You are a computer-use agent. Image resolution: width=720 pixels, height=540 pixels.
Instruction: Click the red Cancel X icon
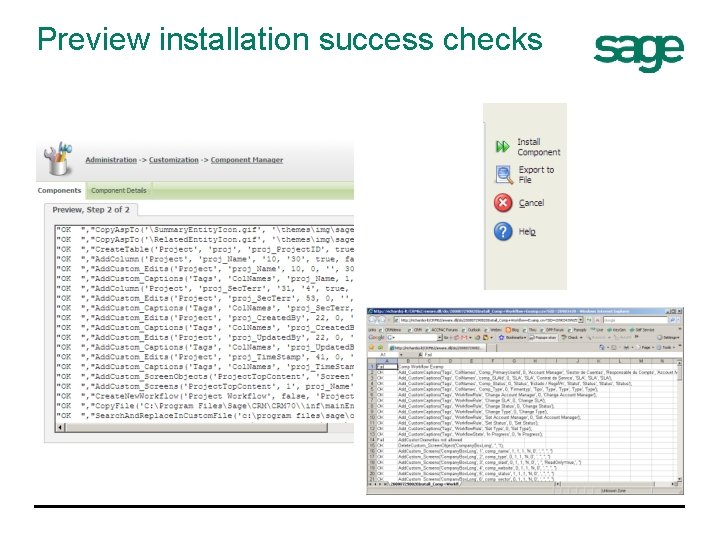click(x=503, y=202)
